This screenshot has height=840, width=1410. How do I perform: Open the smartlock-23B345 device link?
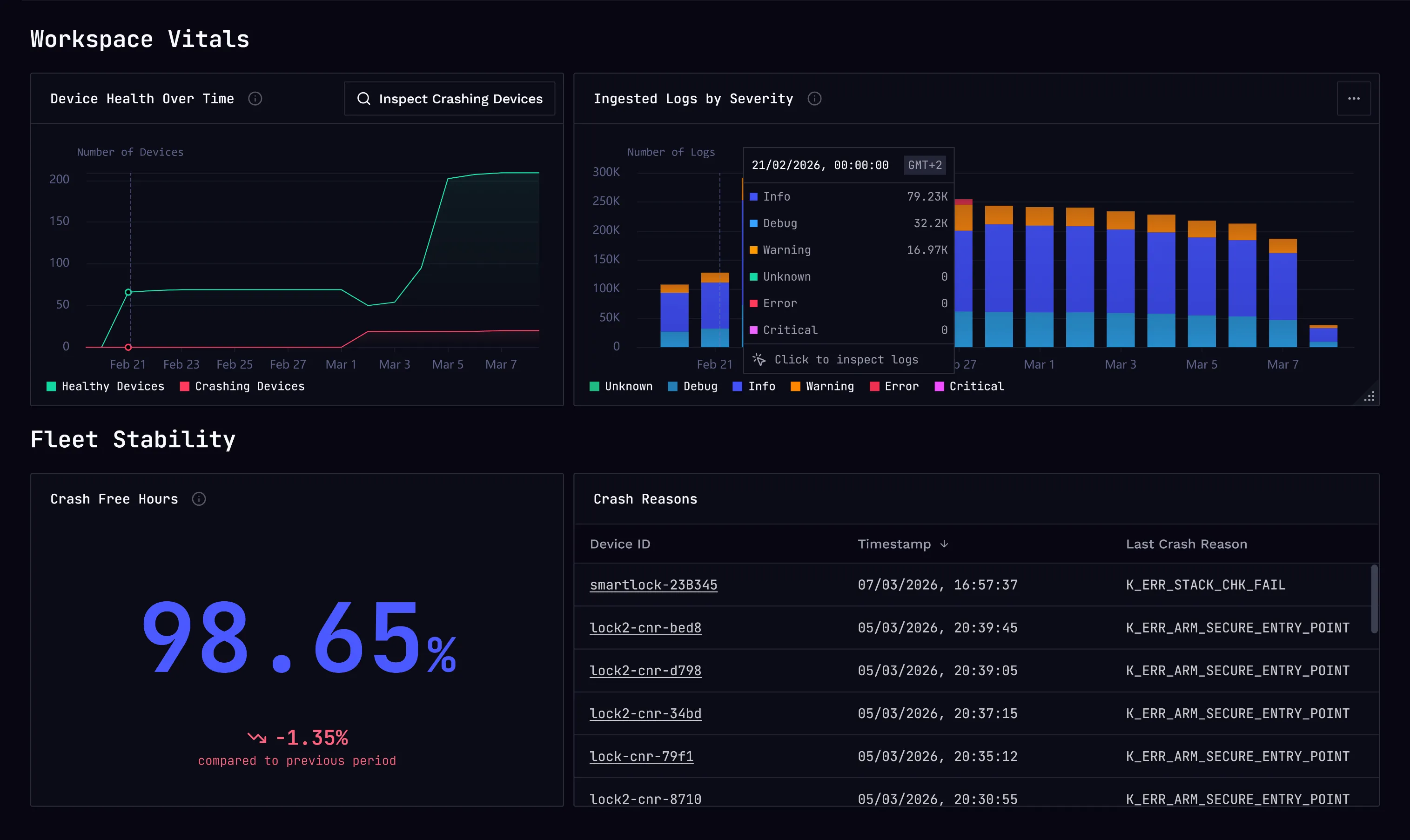[653, 585]
